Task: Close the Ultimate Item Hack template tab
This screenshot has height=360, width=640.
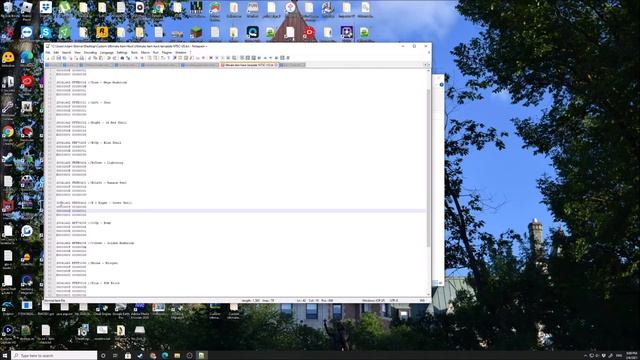Action: [x=276, y=65]
